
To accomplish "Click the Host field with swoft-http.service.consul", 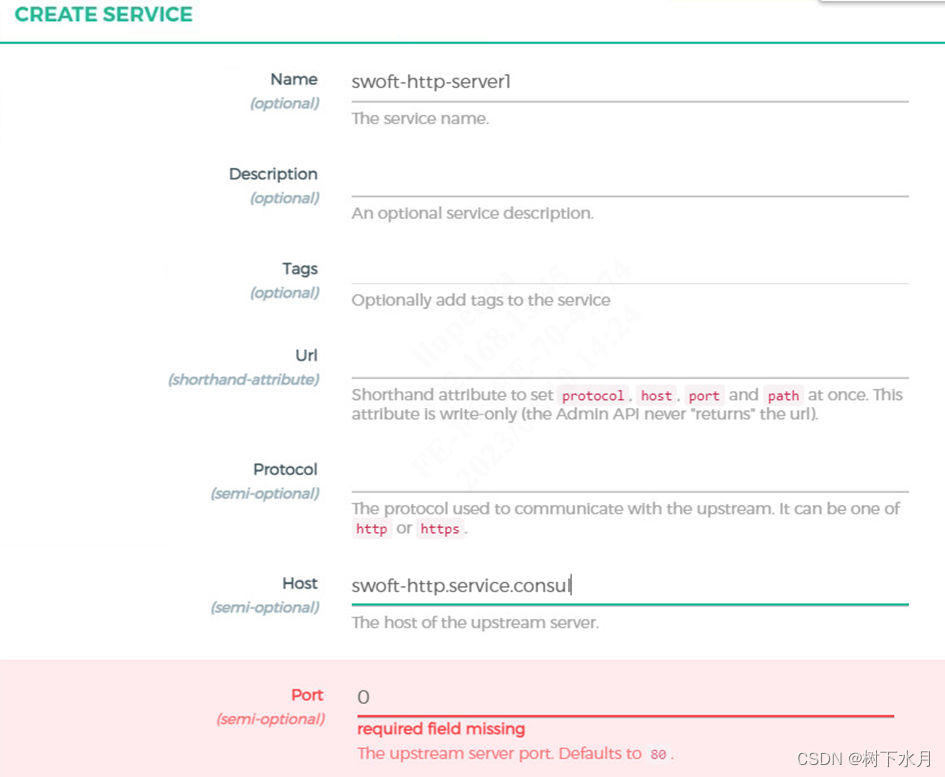I will (630, 586).
